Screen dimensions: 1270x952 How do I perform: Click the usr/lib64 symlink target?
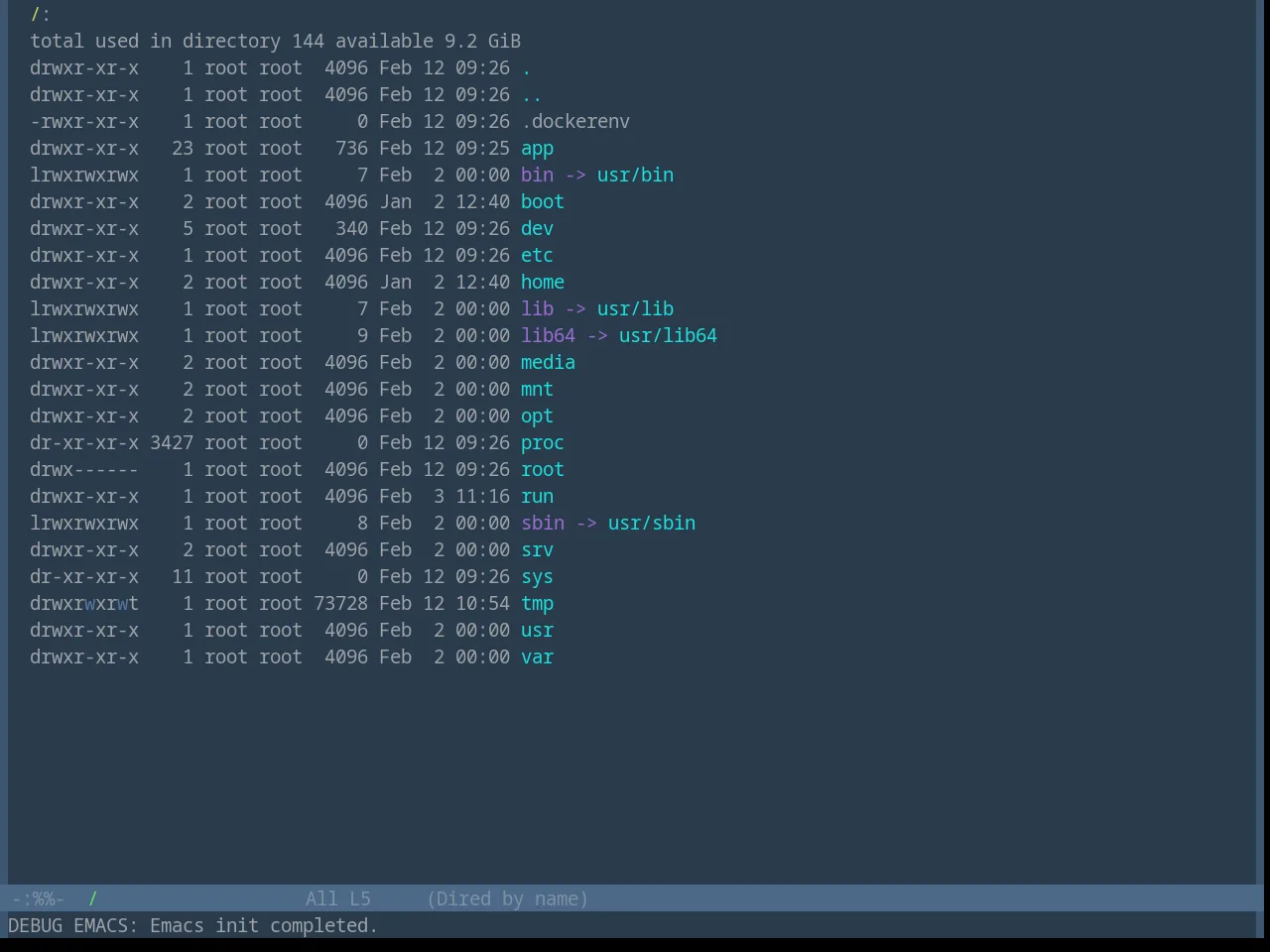(x=668, y=336)
